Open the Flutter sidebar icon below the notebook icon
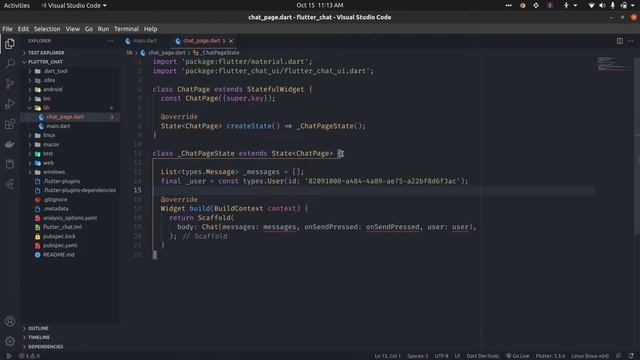Screen dimensions: 640x360 coord(10,184)
